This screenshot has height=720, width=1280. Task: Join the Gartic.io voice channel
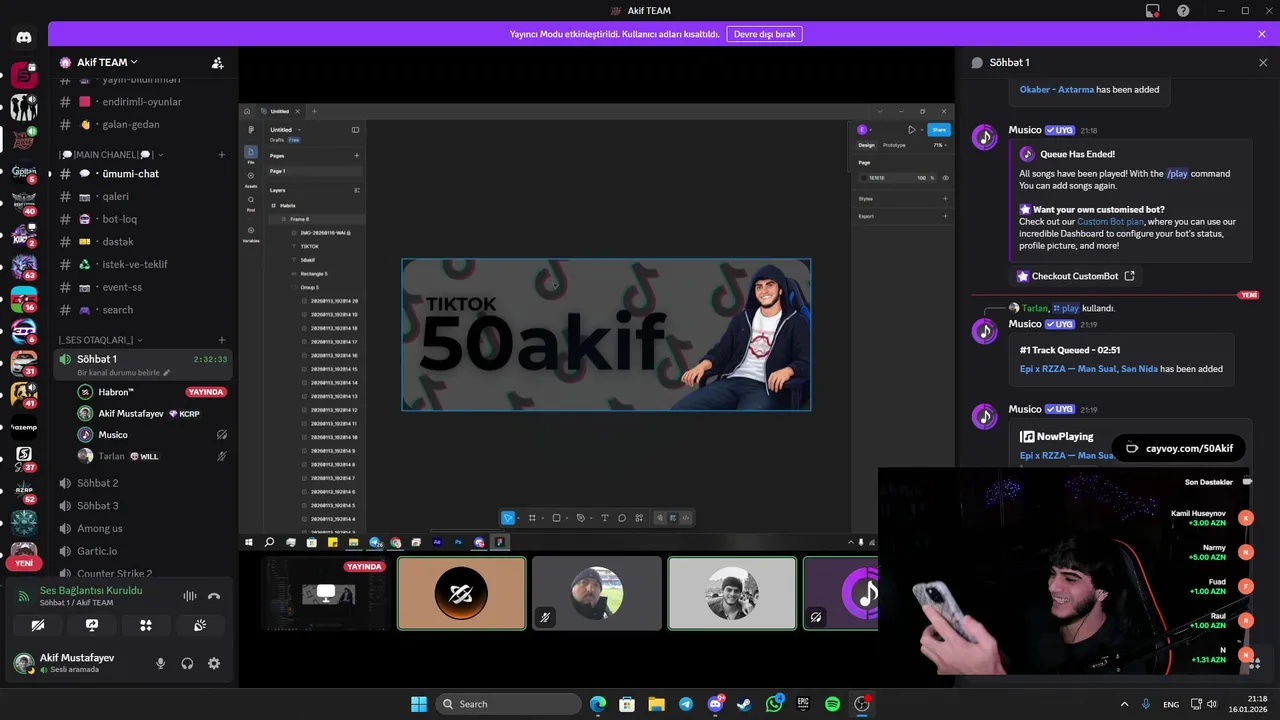tap(143, 551)
